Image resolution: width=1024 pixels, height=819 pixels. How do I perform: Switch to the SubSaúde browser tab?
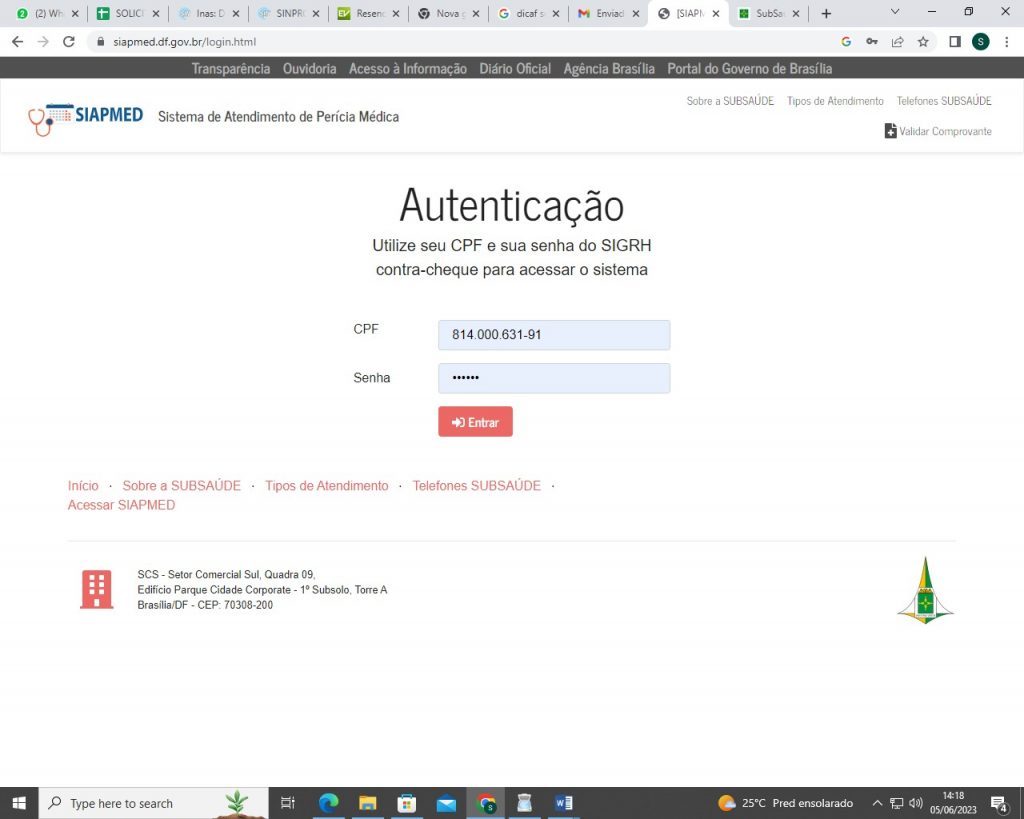(x=766, y=14)
